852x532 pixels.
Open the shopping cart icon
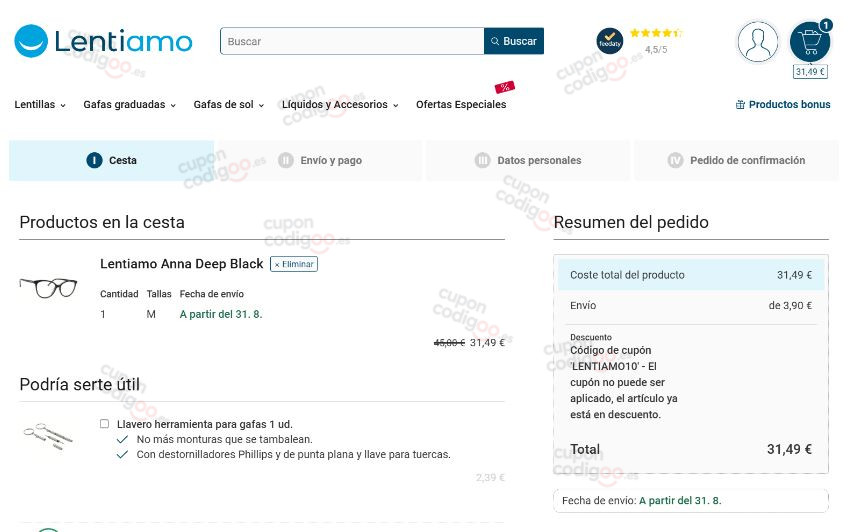coord(810,42)
